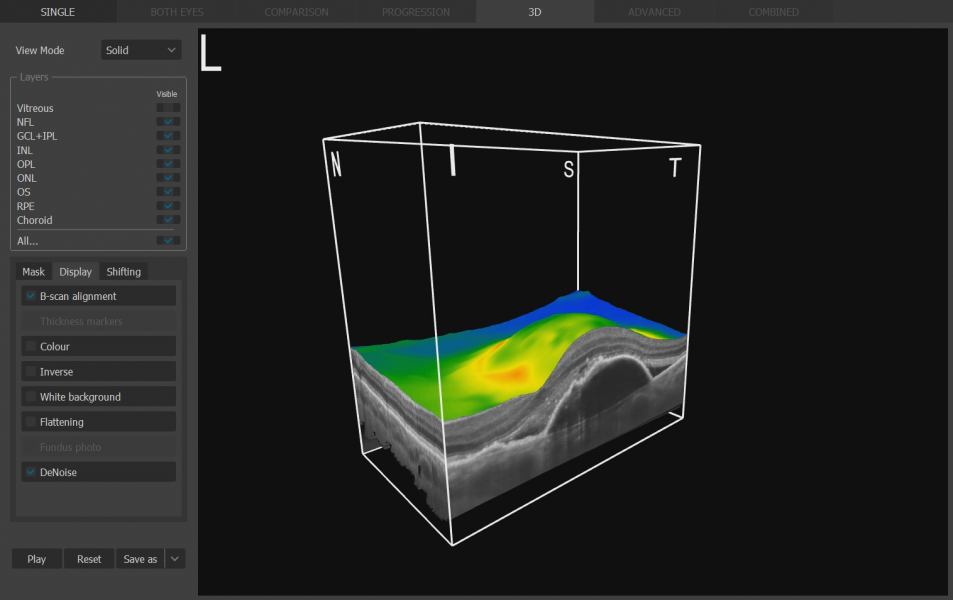Screen dimensions: 953x600
Task: Expand the Save as options arrow
Action: coord(175,559)
